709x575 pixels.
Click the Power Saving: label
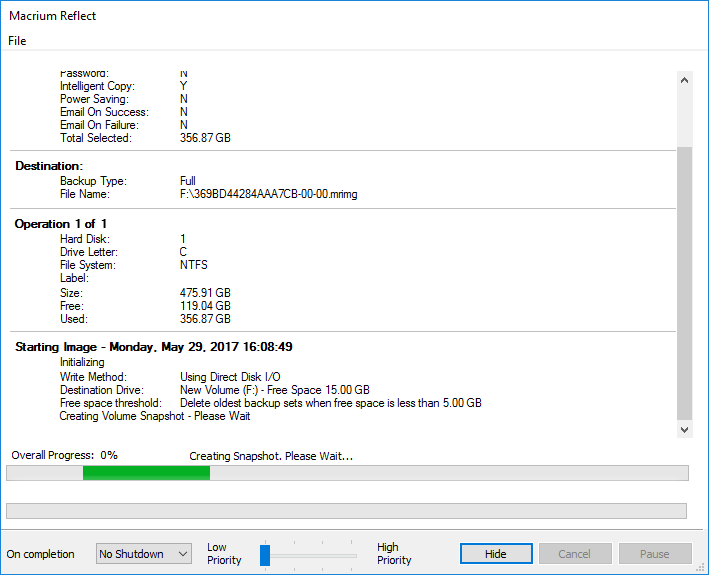94,99
